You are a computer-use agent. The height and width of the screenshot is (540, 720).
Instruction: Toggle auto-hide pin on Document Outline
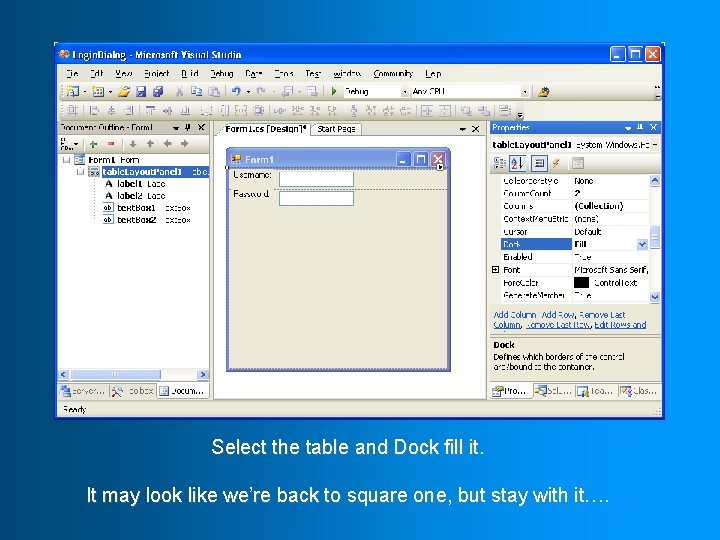click(187, 127)
